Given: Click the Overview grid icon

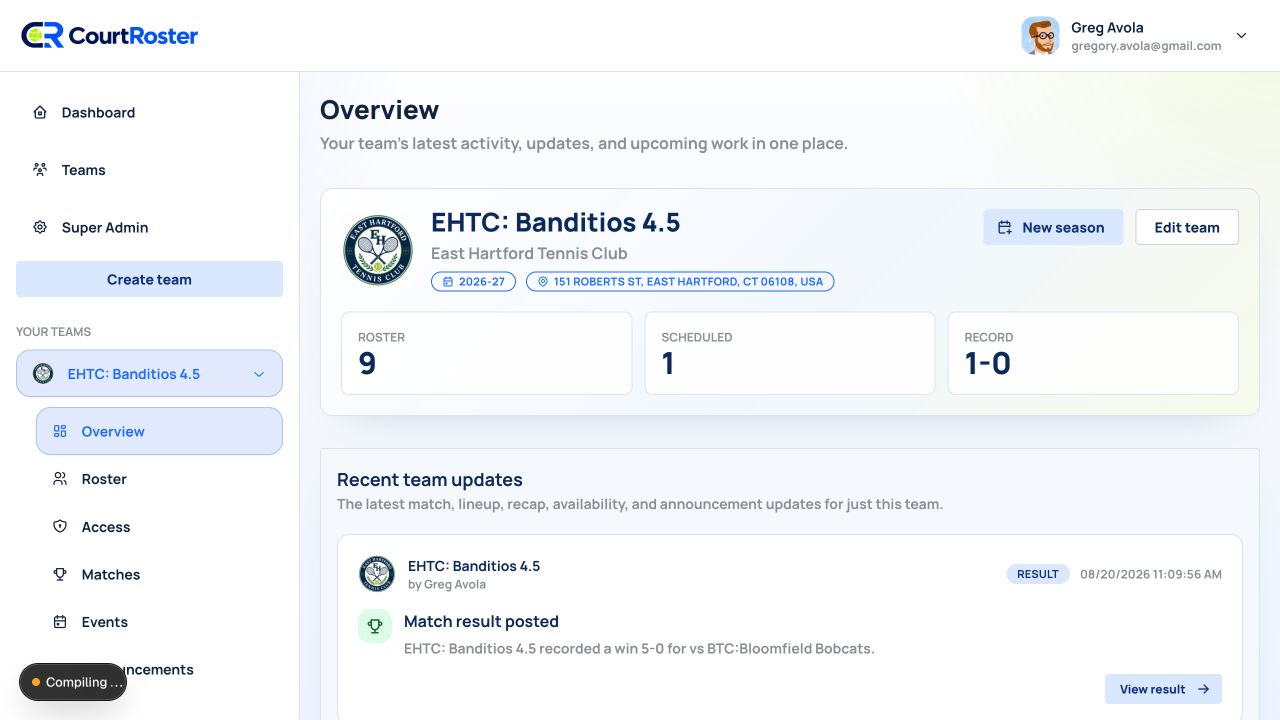Looking at the screenshot, I should click(60, 432).
